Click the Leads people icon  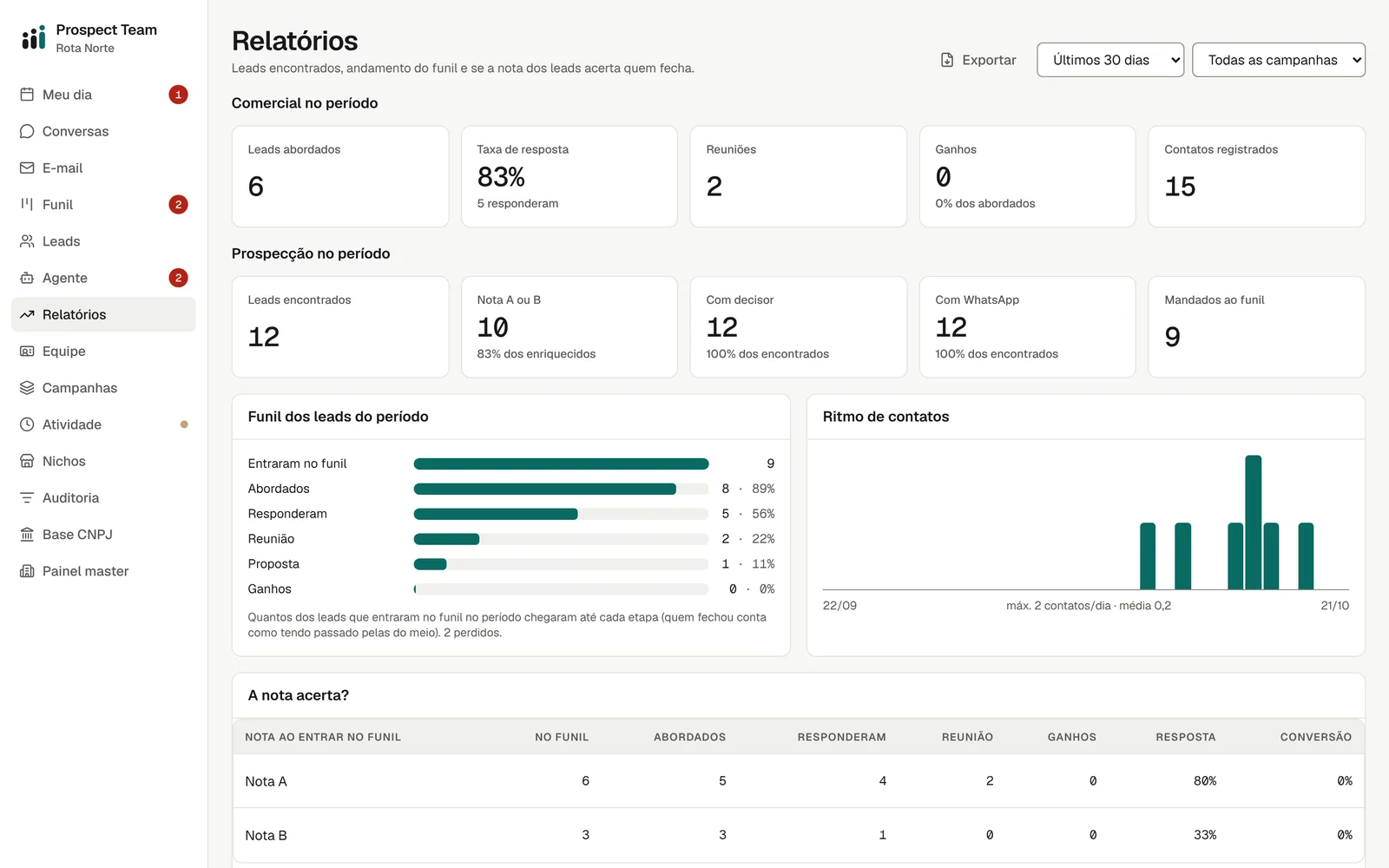coord(27,241)
